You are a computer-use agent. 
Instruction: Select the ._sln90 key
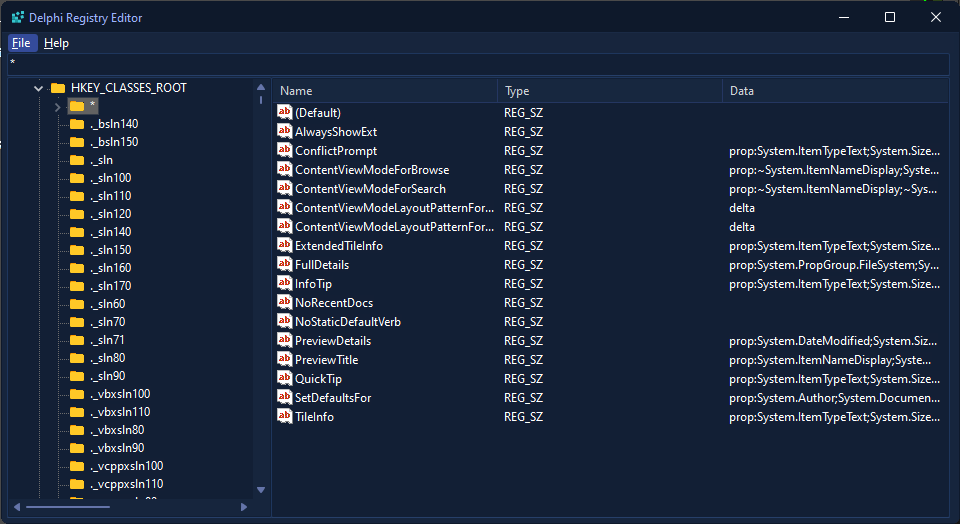(108, 376)
